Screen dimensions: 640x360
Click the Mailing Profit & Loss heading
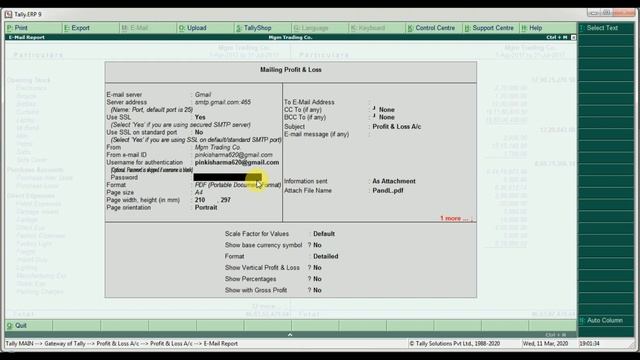[291, 70]
